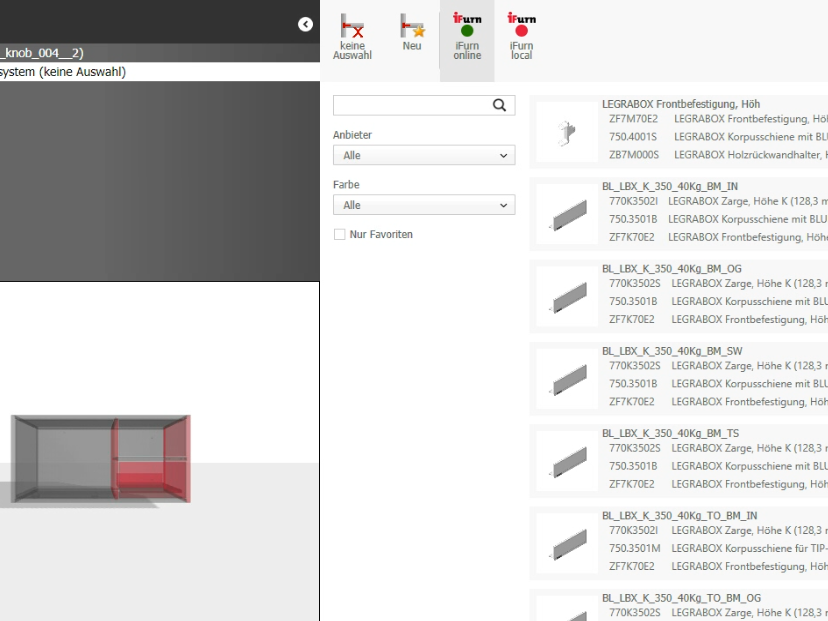Create a new drawer with Neu
Image resolution: width=828 pixels, height=621 pixels.
point(412,33)
